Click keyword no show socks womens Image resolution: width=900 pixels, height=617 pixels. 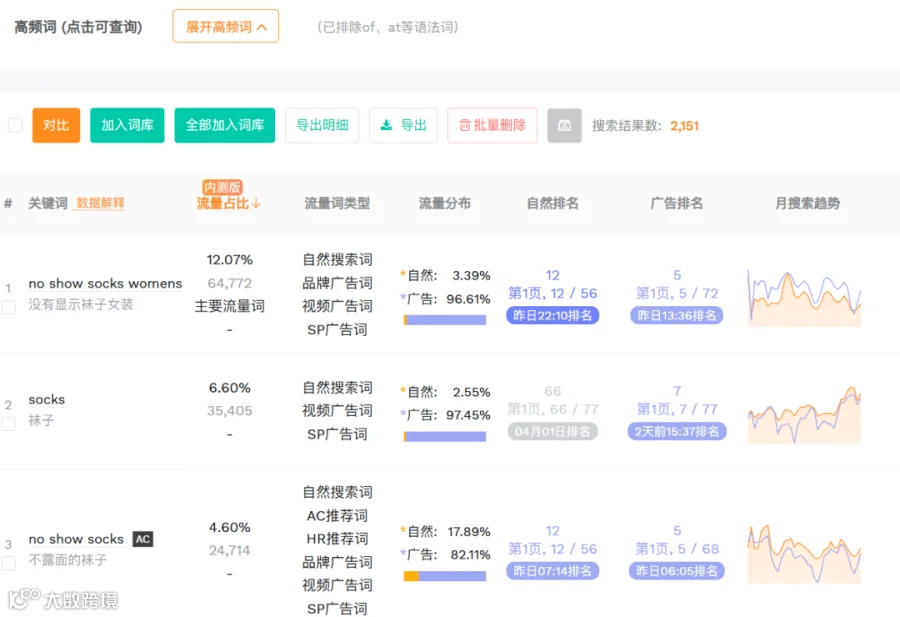pyautogui.click(x=105, y=284)
